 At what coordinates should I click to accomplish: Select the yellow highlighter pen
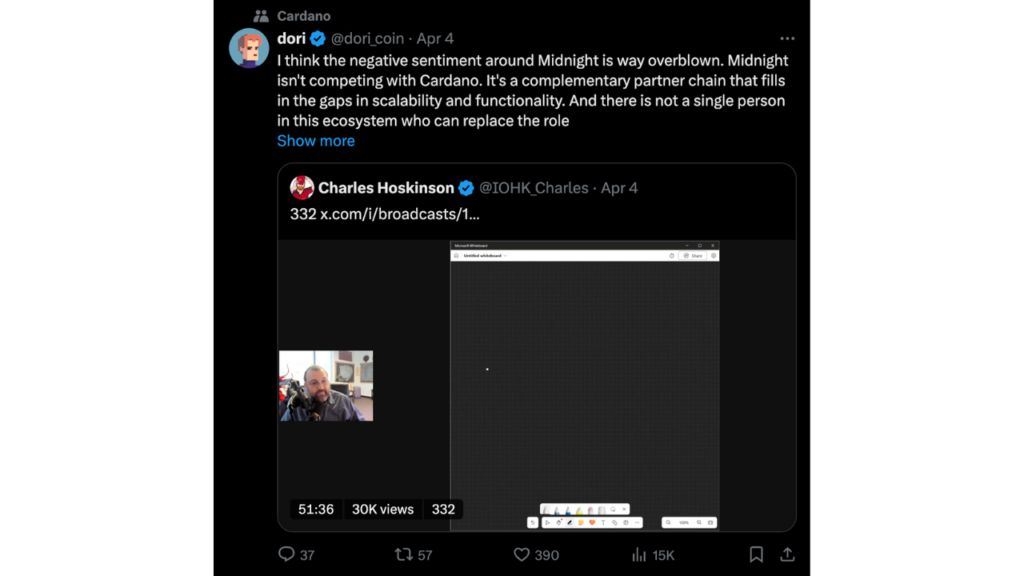pyautogui.click(x=580, y=510)
